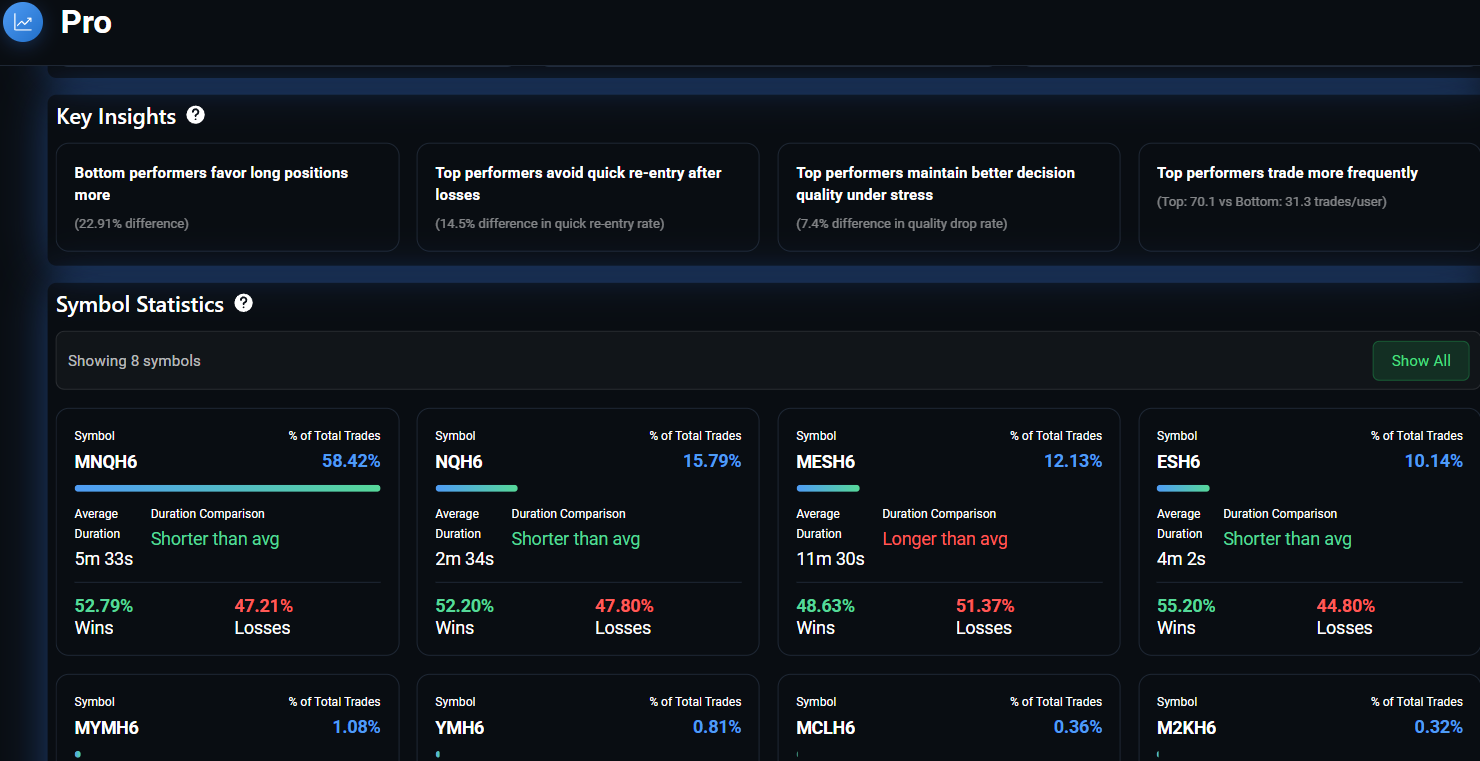Select the YMH6 symbol card
This screenshot has width=1480, height=761.
[x=587, y=717]
